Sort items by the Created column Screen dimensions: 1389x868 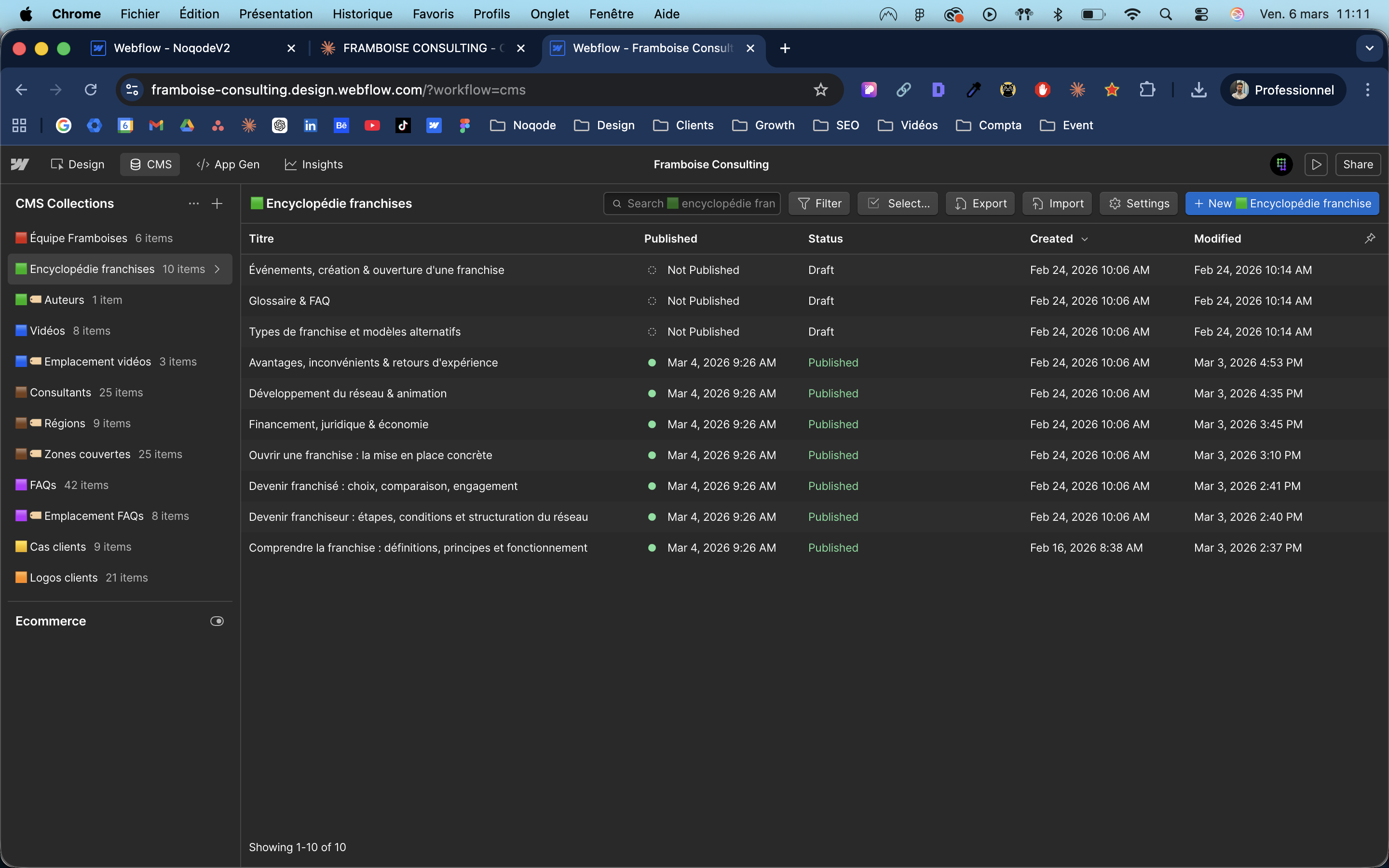coord(1057,238)
